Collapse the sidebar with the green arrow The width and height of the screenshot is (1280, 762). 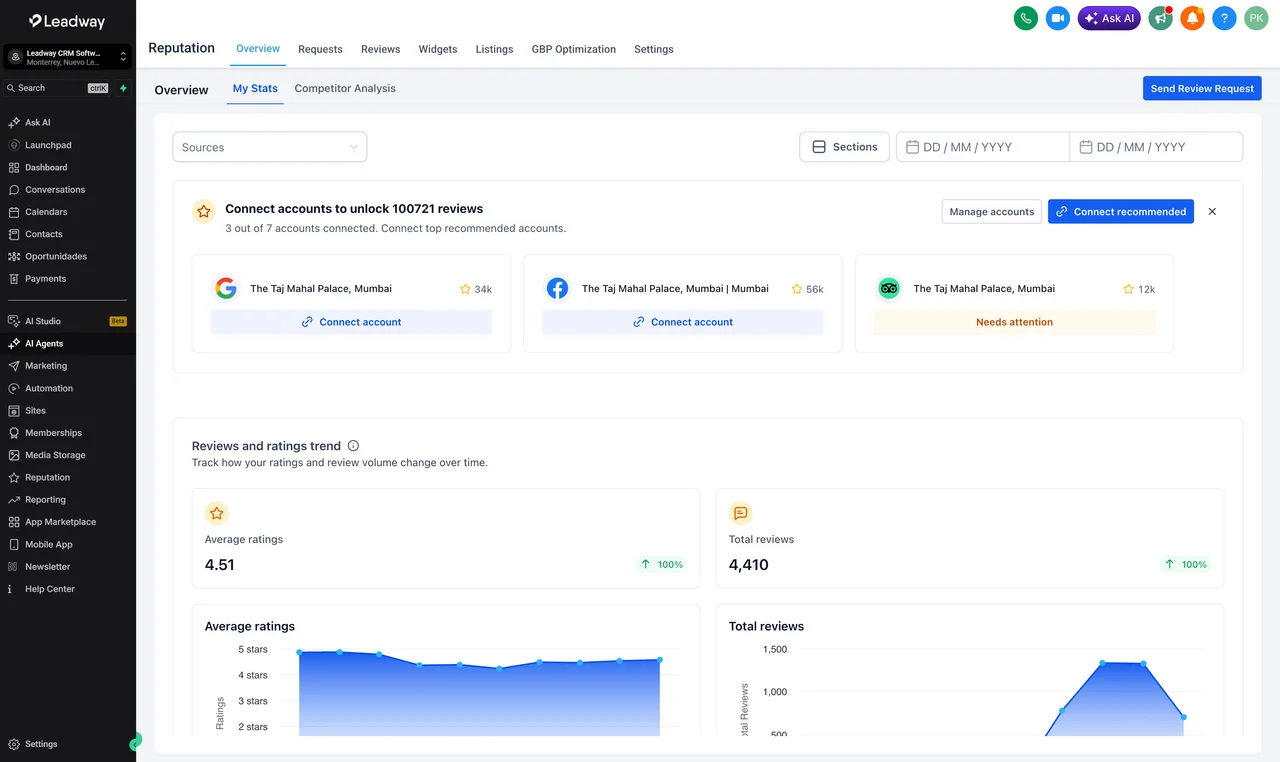click(x=135, y=742)
